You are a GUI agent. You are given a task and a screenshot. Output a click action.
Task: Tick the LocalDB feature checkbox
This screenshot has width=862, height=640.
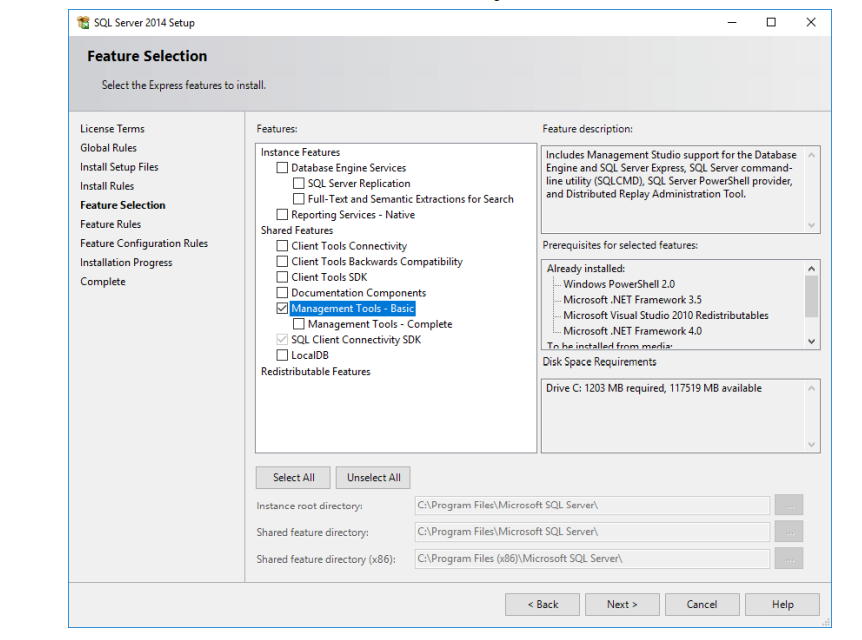(x=282, y=355)
